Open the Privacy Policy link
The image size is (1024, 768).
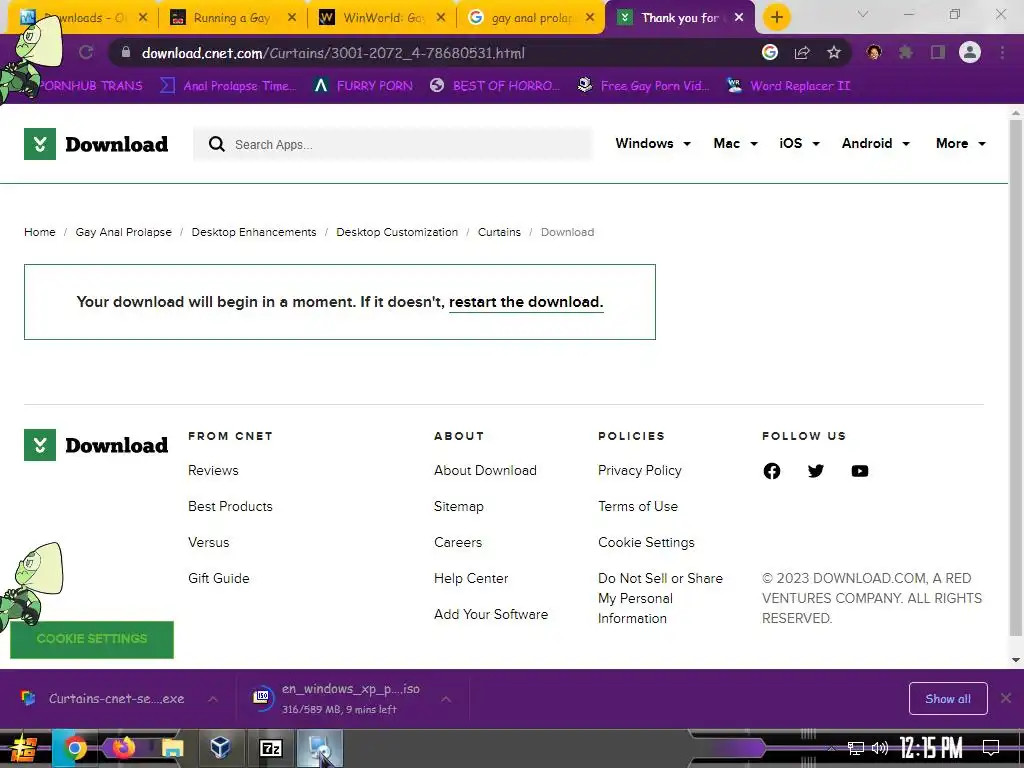pyautogui.click(x=639, y=470)
